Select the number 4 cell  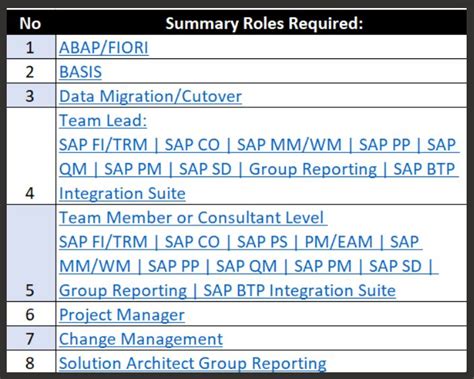point(31,156)
